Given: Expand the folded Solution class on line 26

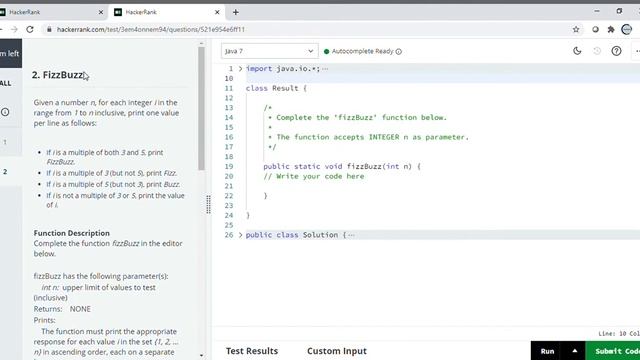Looking at the screenshot, I should pos(240,235).
